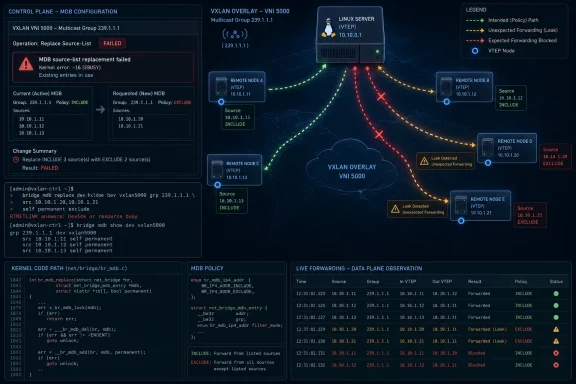The image size is (576, 384).
Task: Click the red warning triangle in MDB error
Action: coord(26,64)
